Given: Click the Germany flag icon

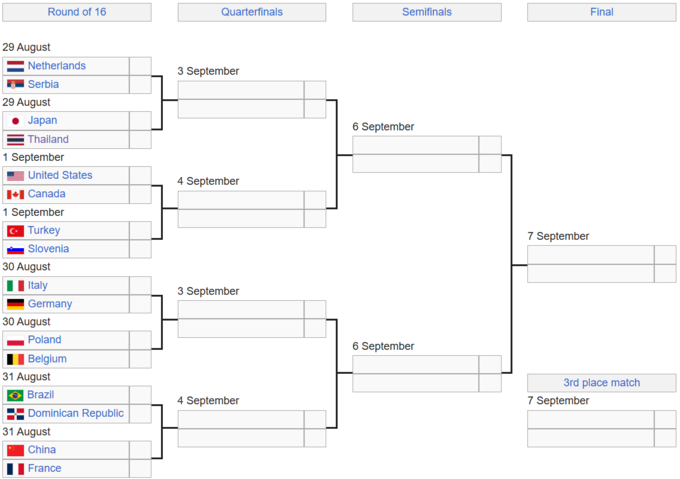Looking at the screenshot, I should click(x=15, y=304).
